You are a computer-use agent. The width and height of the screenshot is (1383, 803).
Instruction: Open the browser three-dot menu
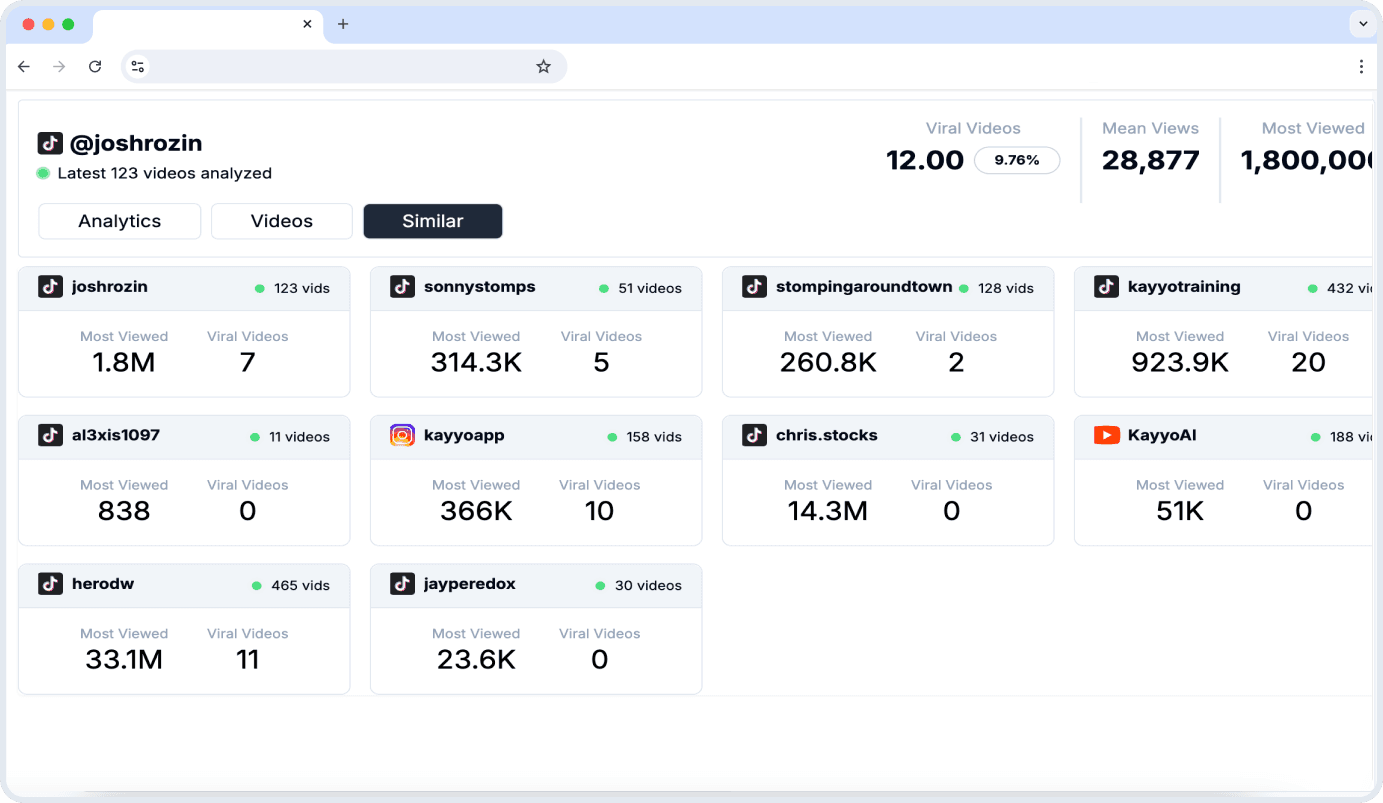(1360, 67)
